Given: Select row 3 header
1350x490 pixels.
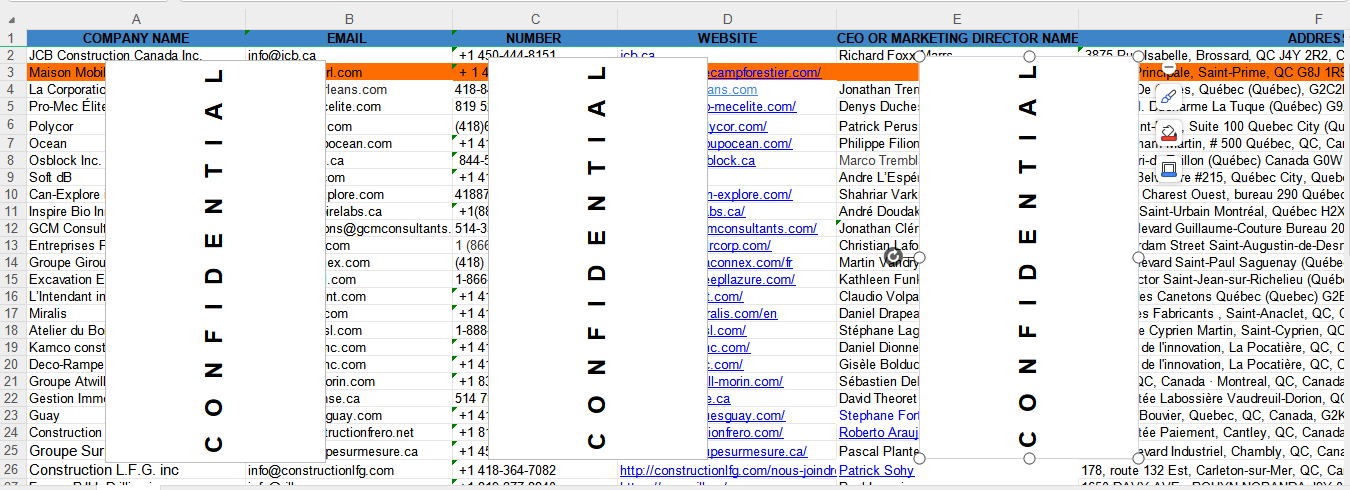Looking at the screenshot, I should click(13, 73).
